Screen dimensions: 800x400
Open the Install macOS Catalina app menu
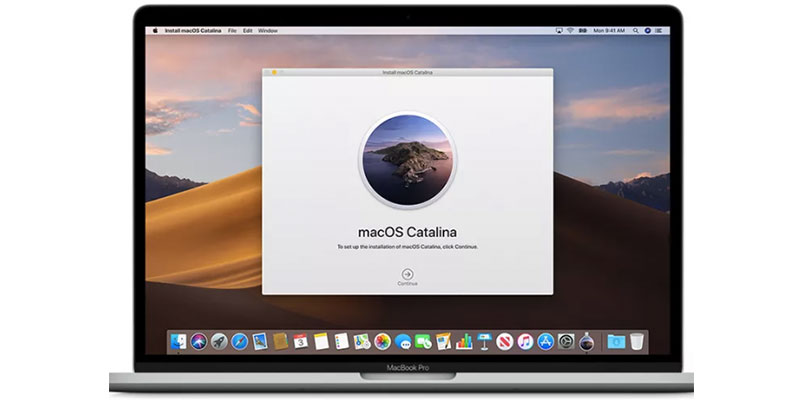(193, 31)
